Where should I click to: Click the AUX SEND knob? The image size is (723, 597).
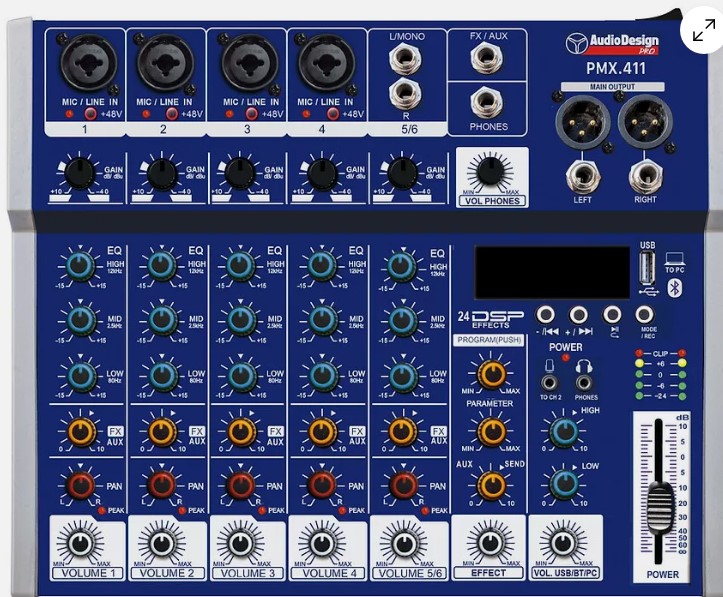pyautogui.click(x=492, y=486)
